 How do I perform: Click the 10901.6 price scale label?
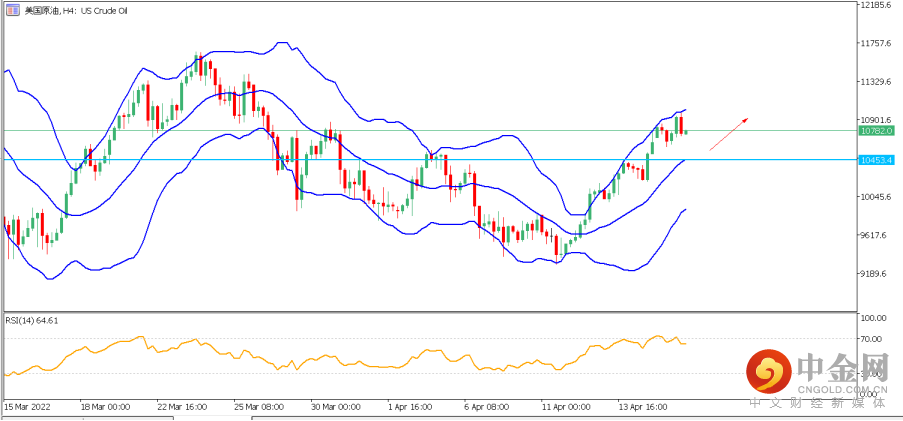point(875,120)
